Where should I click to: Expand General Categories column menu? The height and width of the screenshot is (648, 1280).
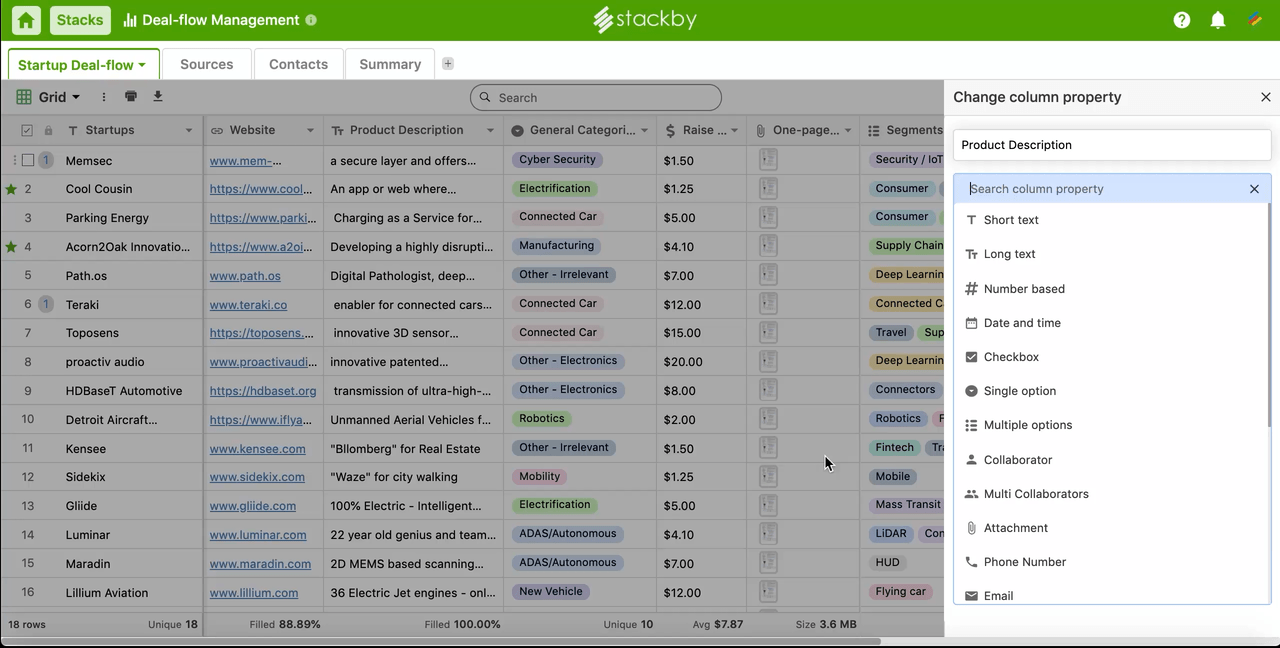point(644,130)
